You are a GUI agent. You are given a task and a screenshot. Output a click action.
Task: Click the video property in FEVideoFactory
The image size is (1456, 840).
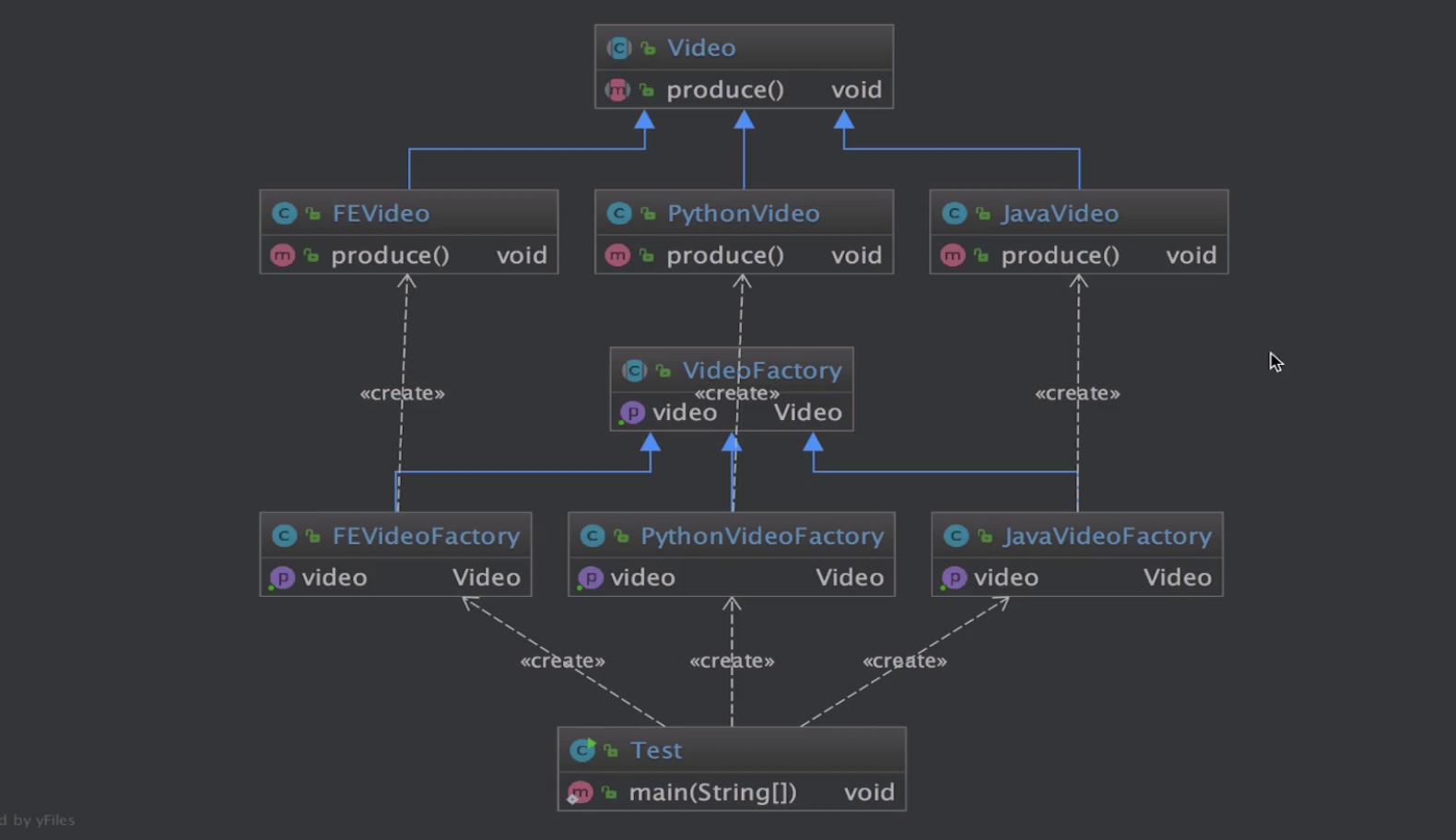(x=335, y=577)
